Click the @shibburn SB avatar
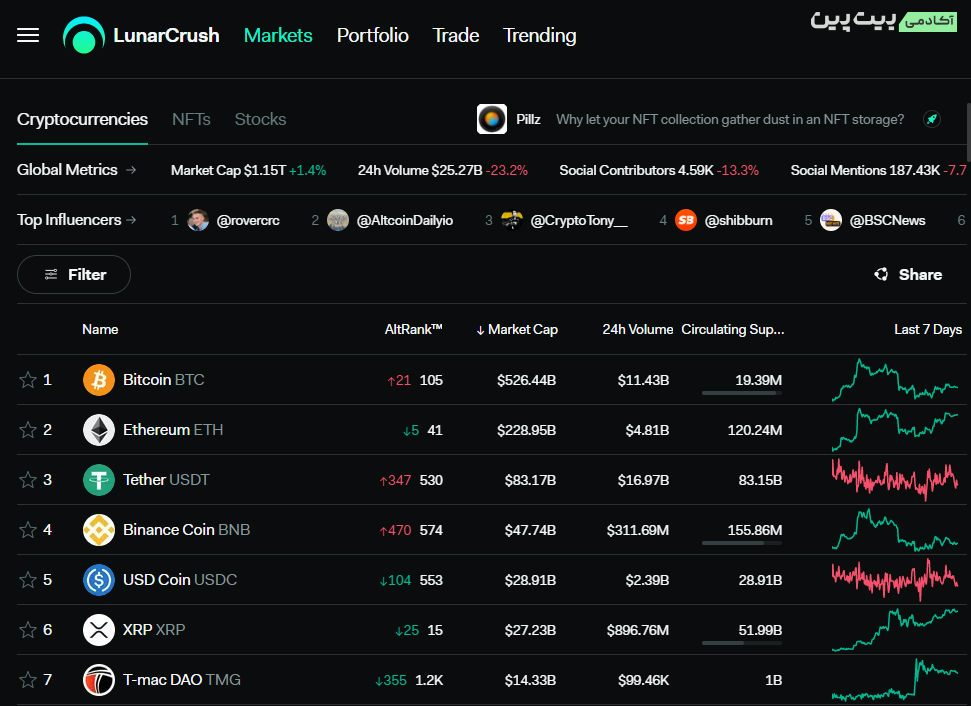The width and height of the screenshot is (971, 706). coord(686,220)
